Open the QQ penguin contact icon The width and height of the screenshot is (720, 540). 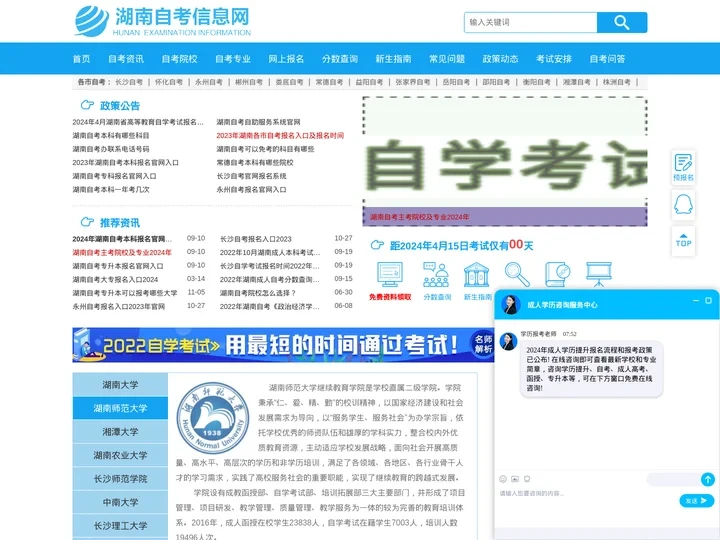click(x=683, y=204)
